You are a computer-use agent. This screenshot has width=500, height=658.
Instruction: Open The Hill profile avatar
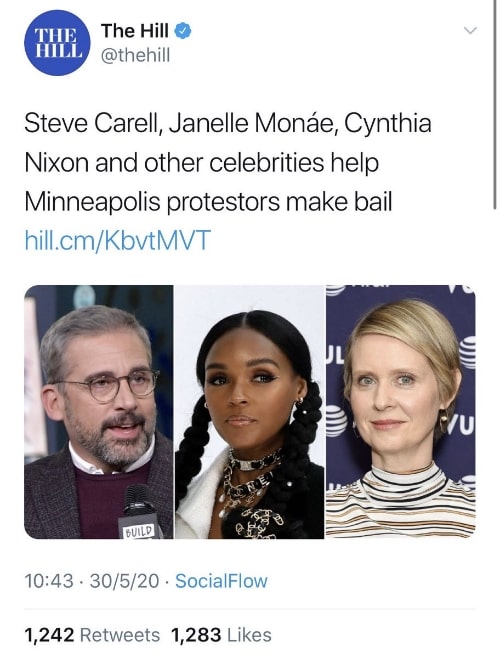click(x=57, y=43)
